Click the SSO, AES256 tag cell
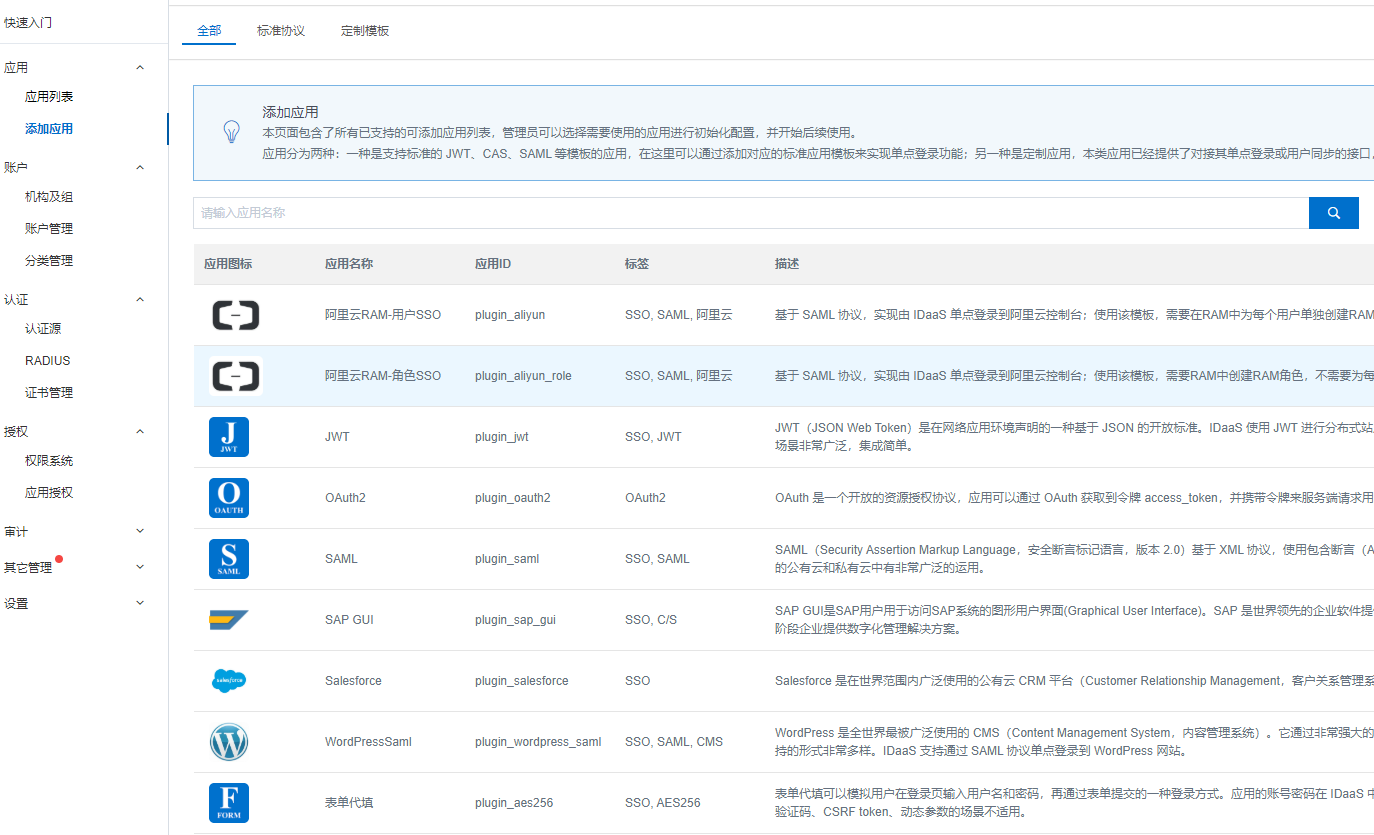Viewport: 1374px width, 835px height. click(663, 803)
